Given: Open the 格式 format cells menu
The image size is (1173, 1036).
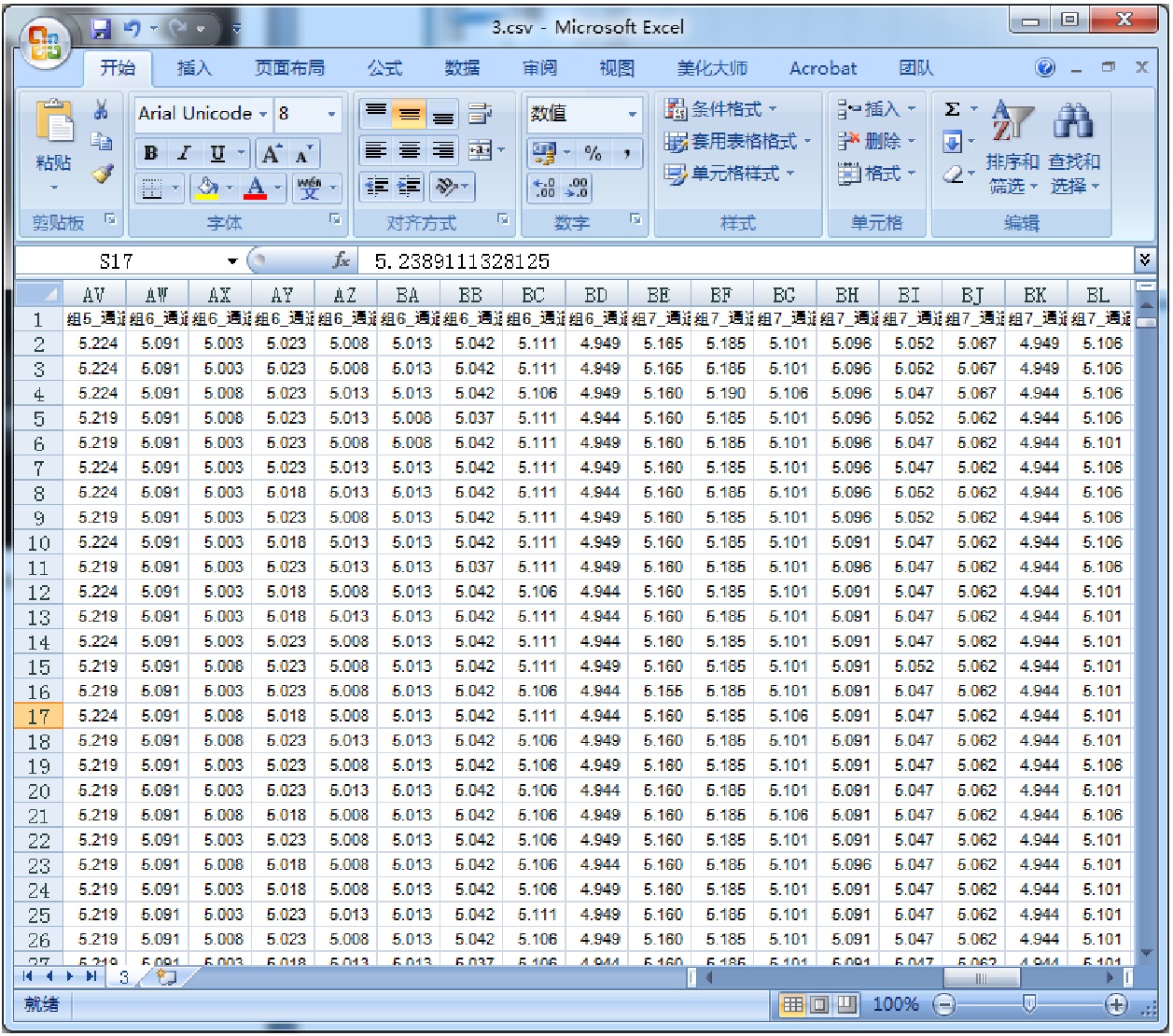Looking at the screenshot, I should (x=876, y=174).
